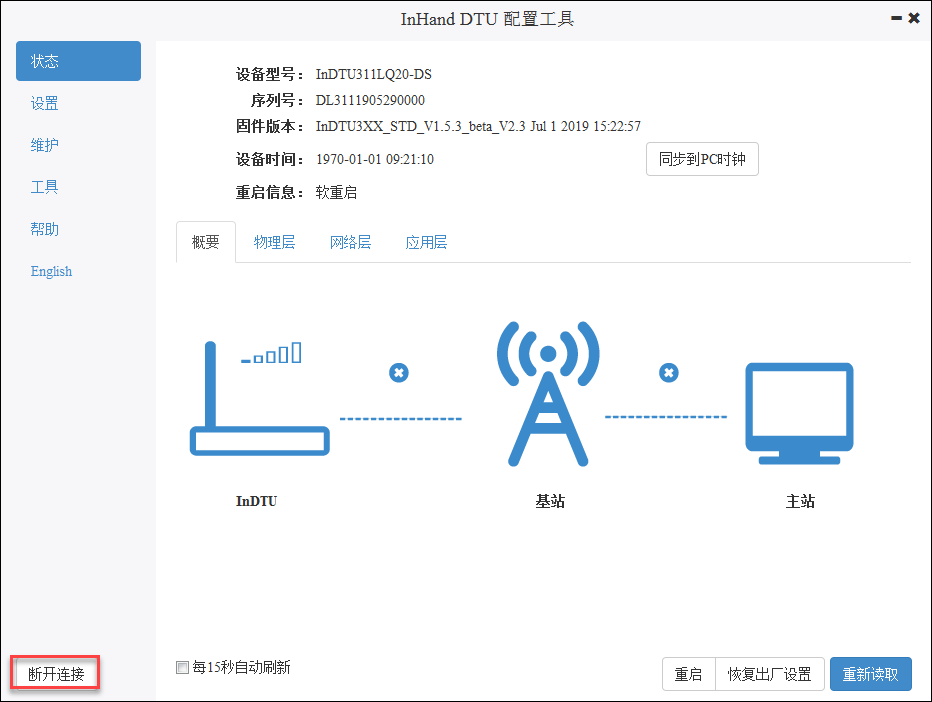Click the 重启信息 field label
The height and width of the screenshot is (702, 932).
269,193
